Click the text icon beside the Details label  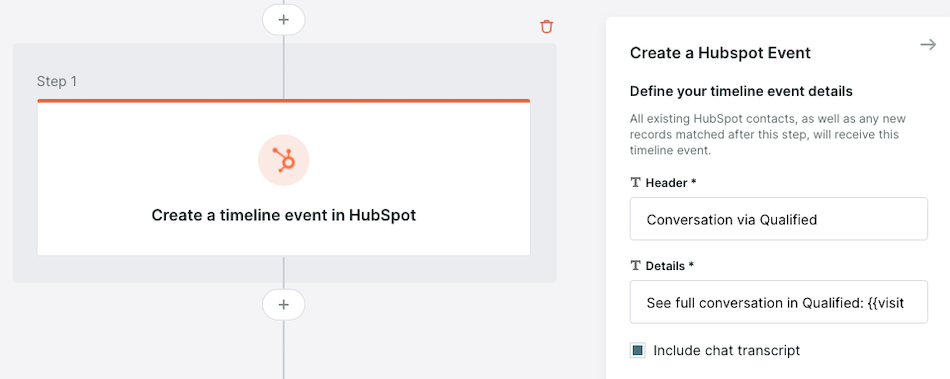636,266
